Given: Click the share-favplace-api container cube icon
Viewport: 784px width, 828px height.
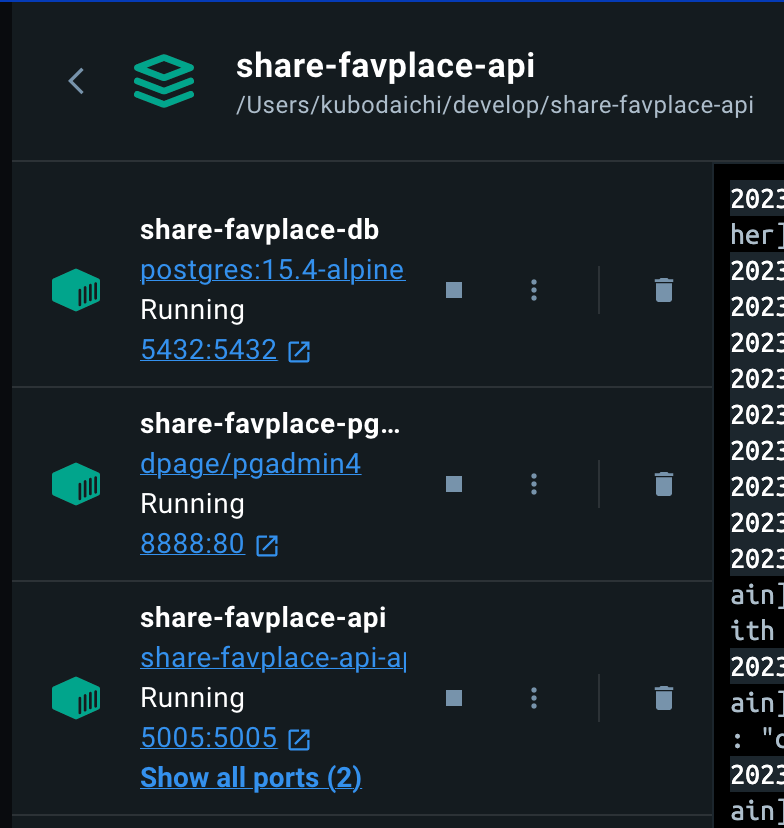Looking at the screenshot, I should pyautogui.click(x=76, y=698).
